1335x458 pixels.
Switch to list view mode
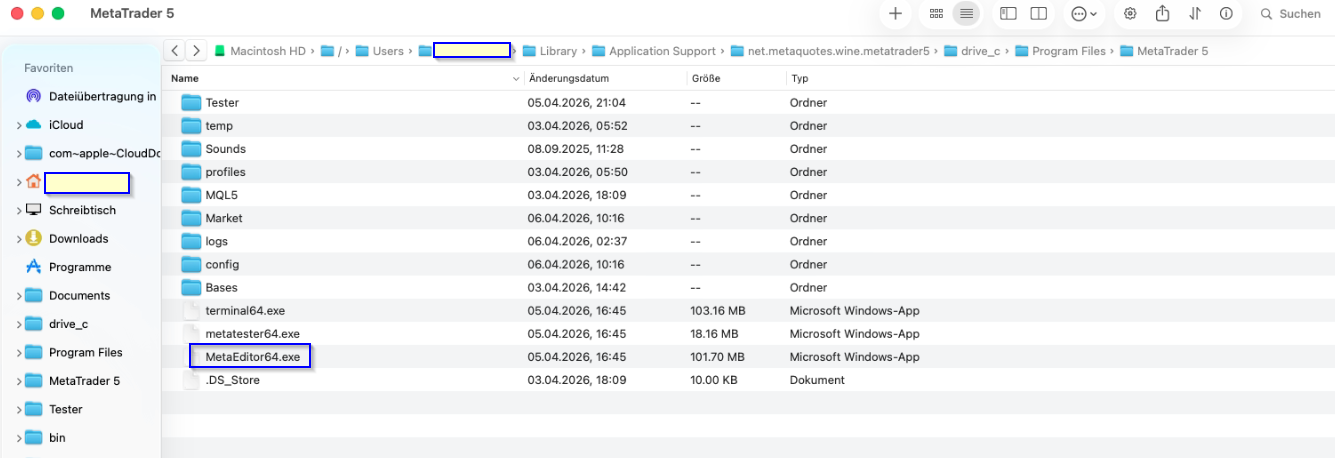point(965,14)
